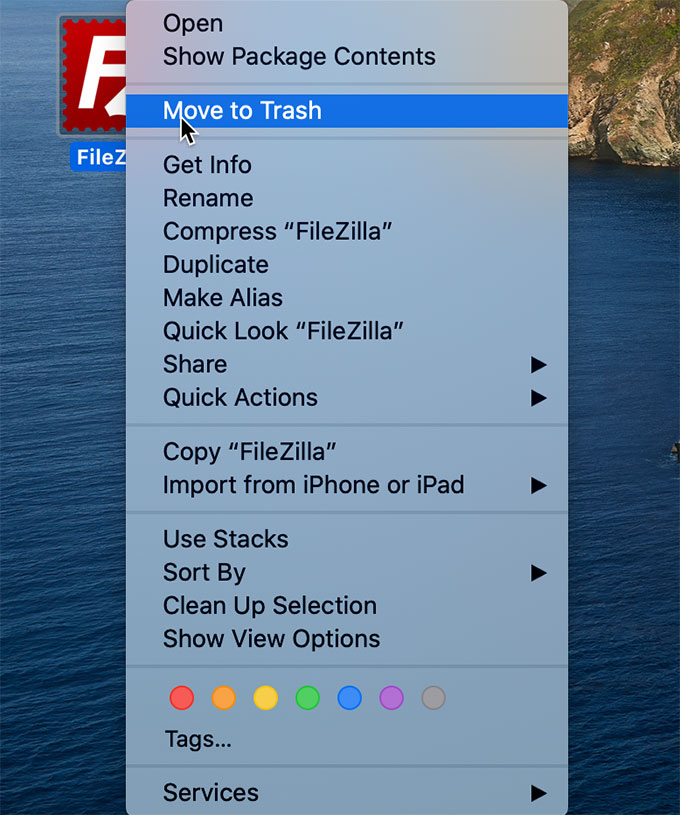Open the Tags… dialog entry

(x=198, y=739)
